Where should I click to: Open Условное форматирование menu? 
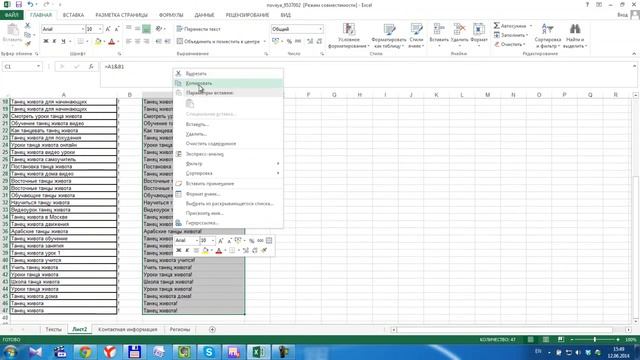349,36
